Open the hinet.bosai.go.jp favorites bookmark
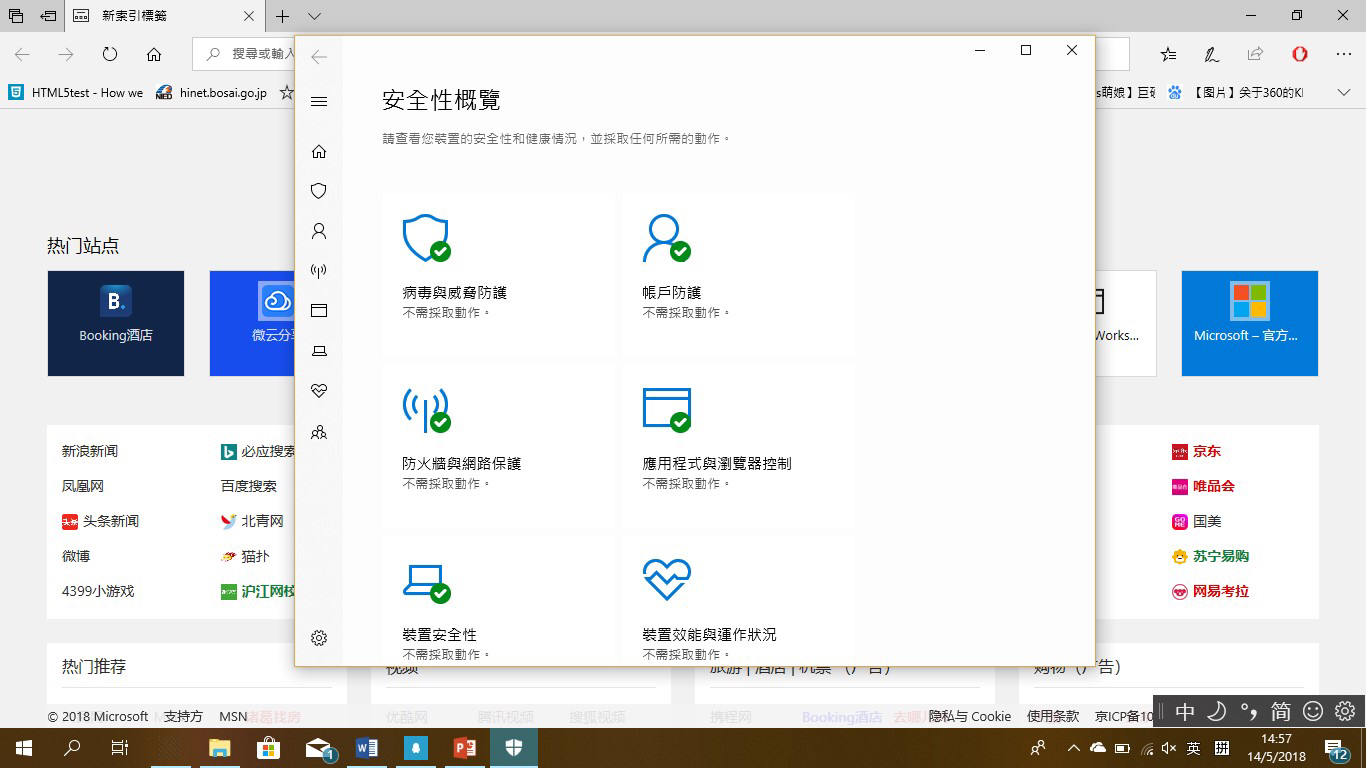The width and height of the screenshot is (1366, 768). (x=211, y=93)
